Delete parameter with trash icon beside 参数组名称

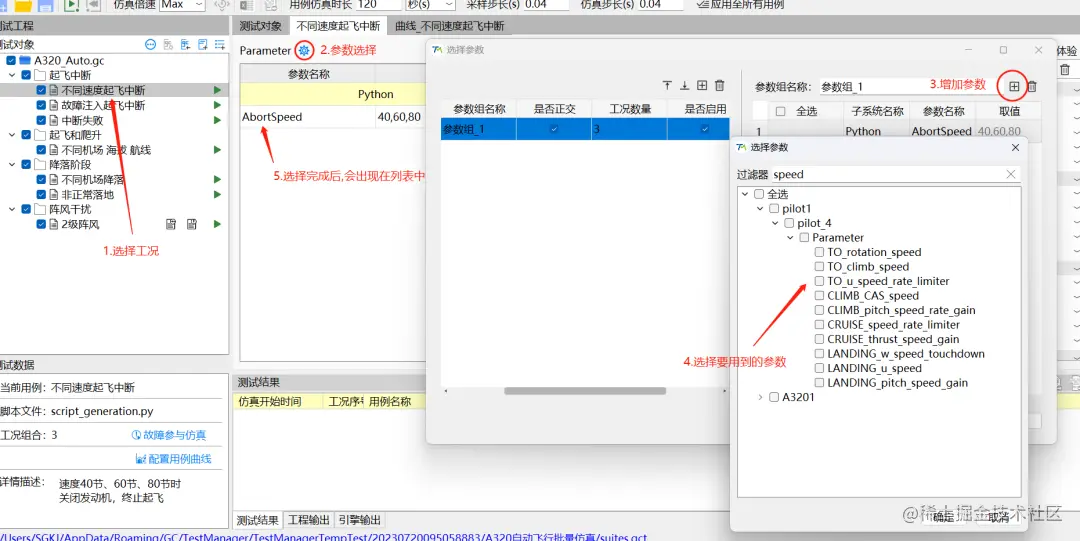[1032, 86]
